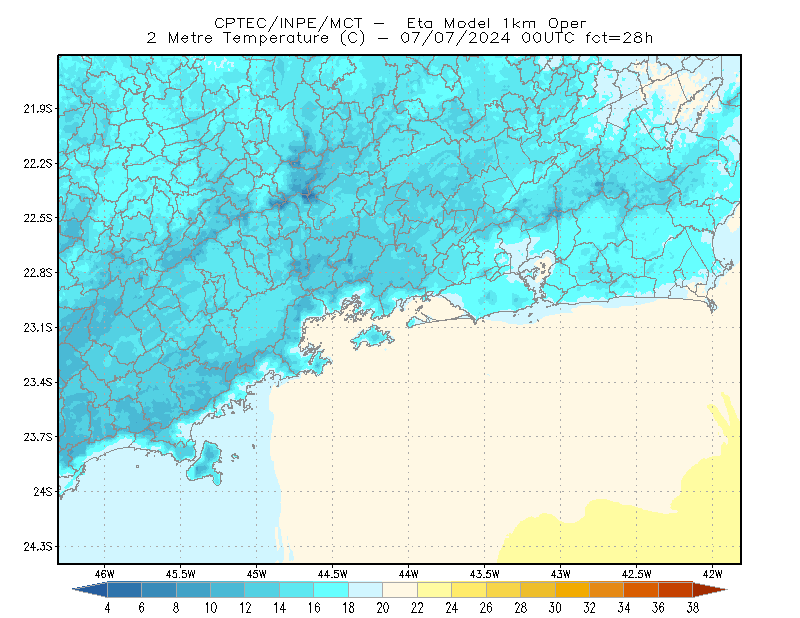Click the orange 30-32 colorbar segment
Image resolution: width=800 pixels, height=618 pixels.
point(572,590)
